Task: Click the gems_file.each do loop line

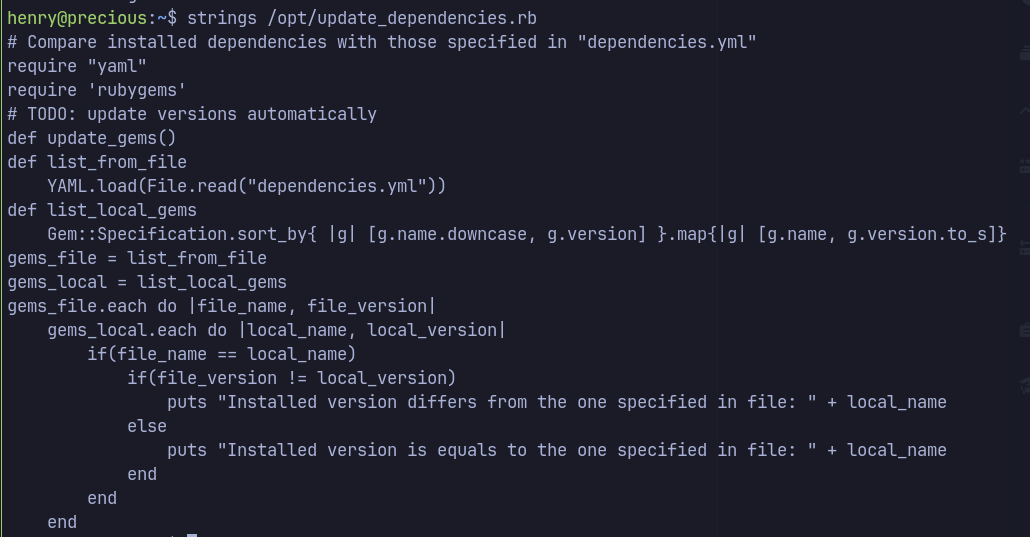Action: tap(221, 306)
